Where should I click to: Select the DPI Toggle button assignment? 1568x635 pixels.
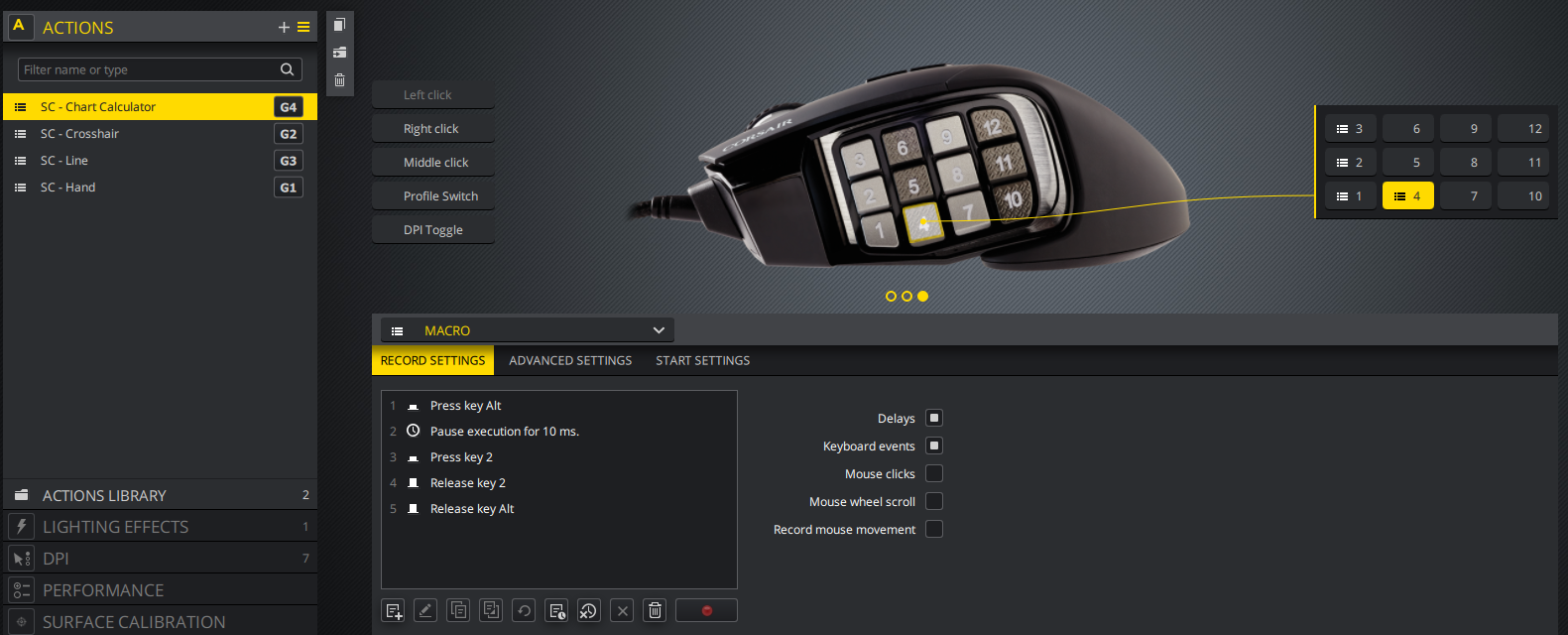pos(432,230)
